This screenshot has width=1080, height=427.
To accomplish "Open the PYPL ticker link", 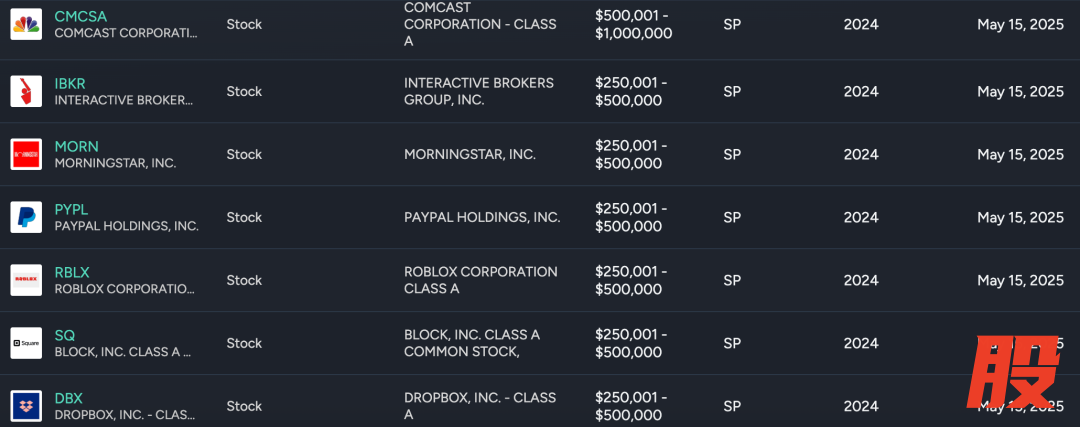I will (72, 209).
